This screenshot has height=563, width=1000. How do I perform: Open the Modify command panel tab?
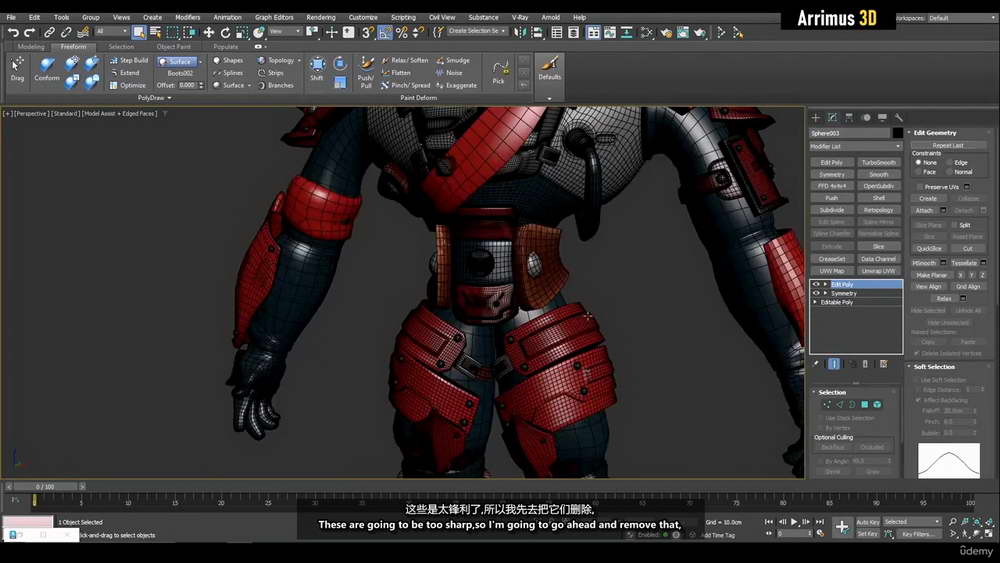pos(832,117)
